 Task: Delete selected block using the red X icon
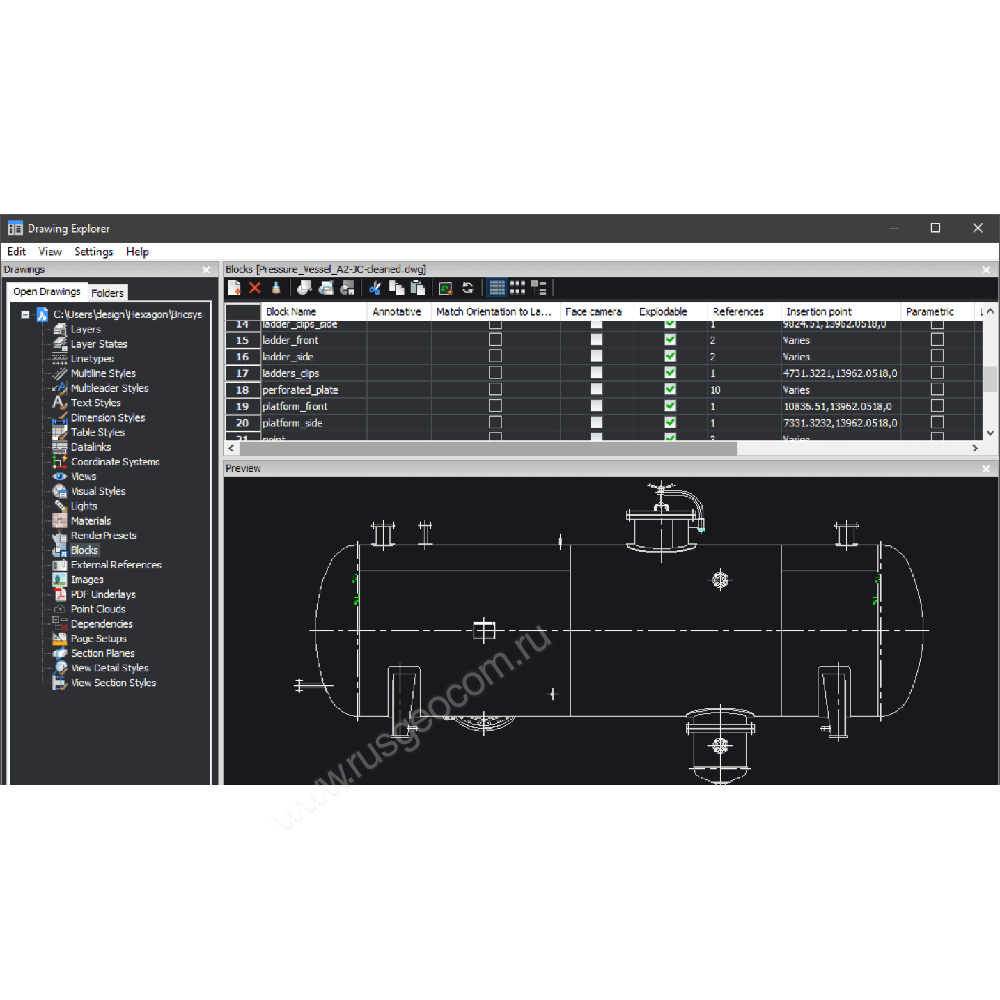[x=253, y=288]
